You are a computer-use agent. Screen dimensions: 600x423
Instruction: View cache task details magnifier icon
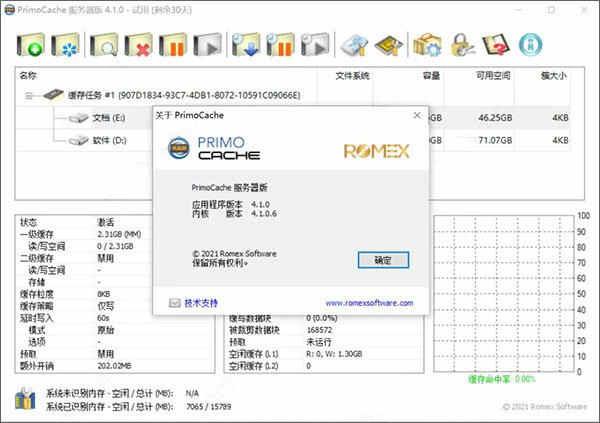[x=104, y=45]
